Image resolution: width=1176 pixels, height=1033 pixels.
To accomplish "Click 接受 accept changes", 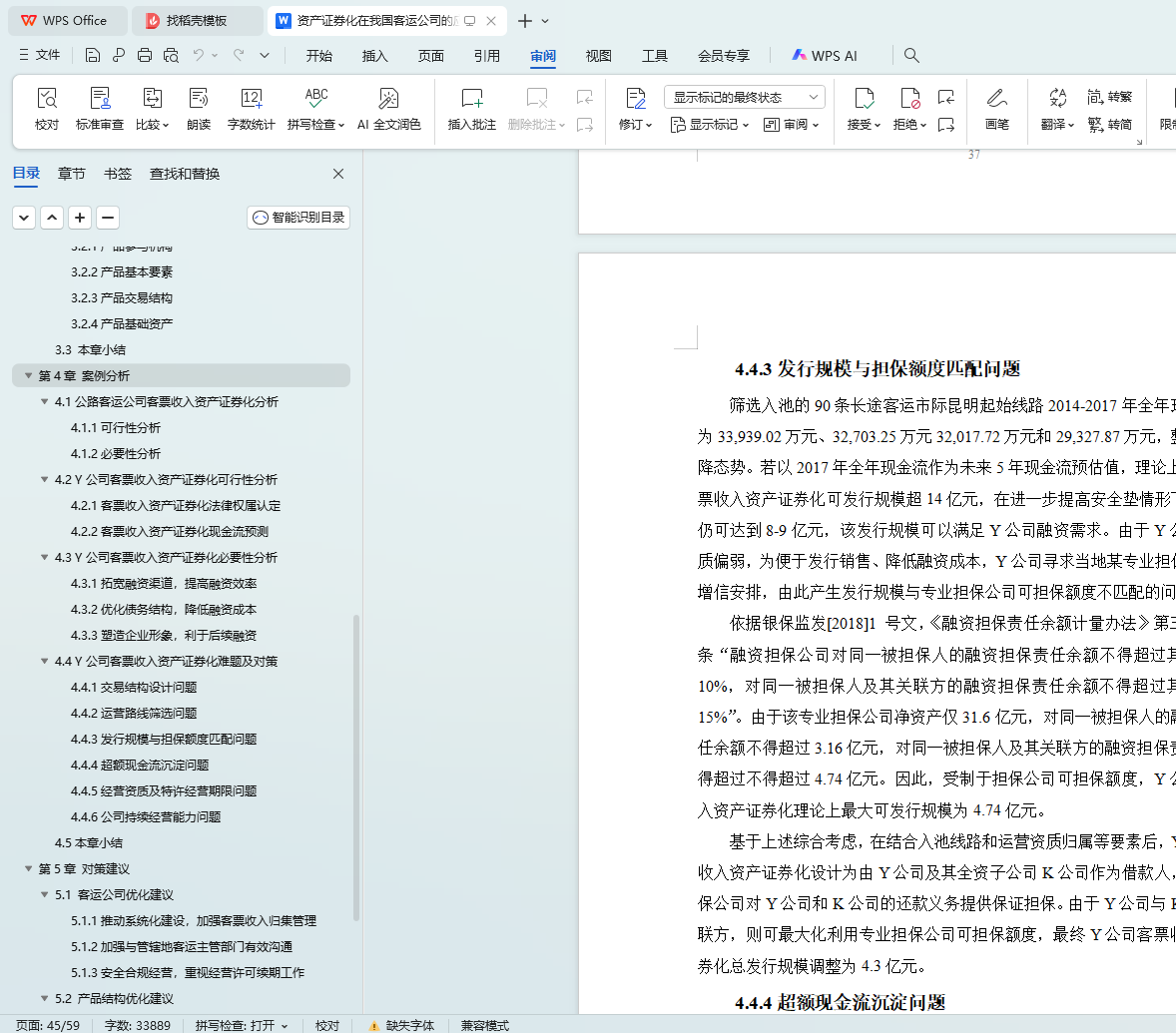I will coord(864,108).
